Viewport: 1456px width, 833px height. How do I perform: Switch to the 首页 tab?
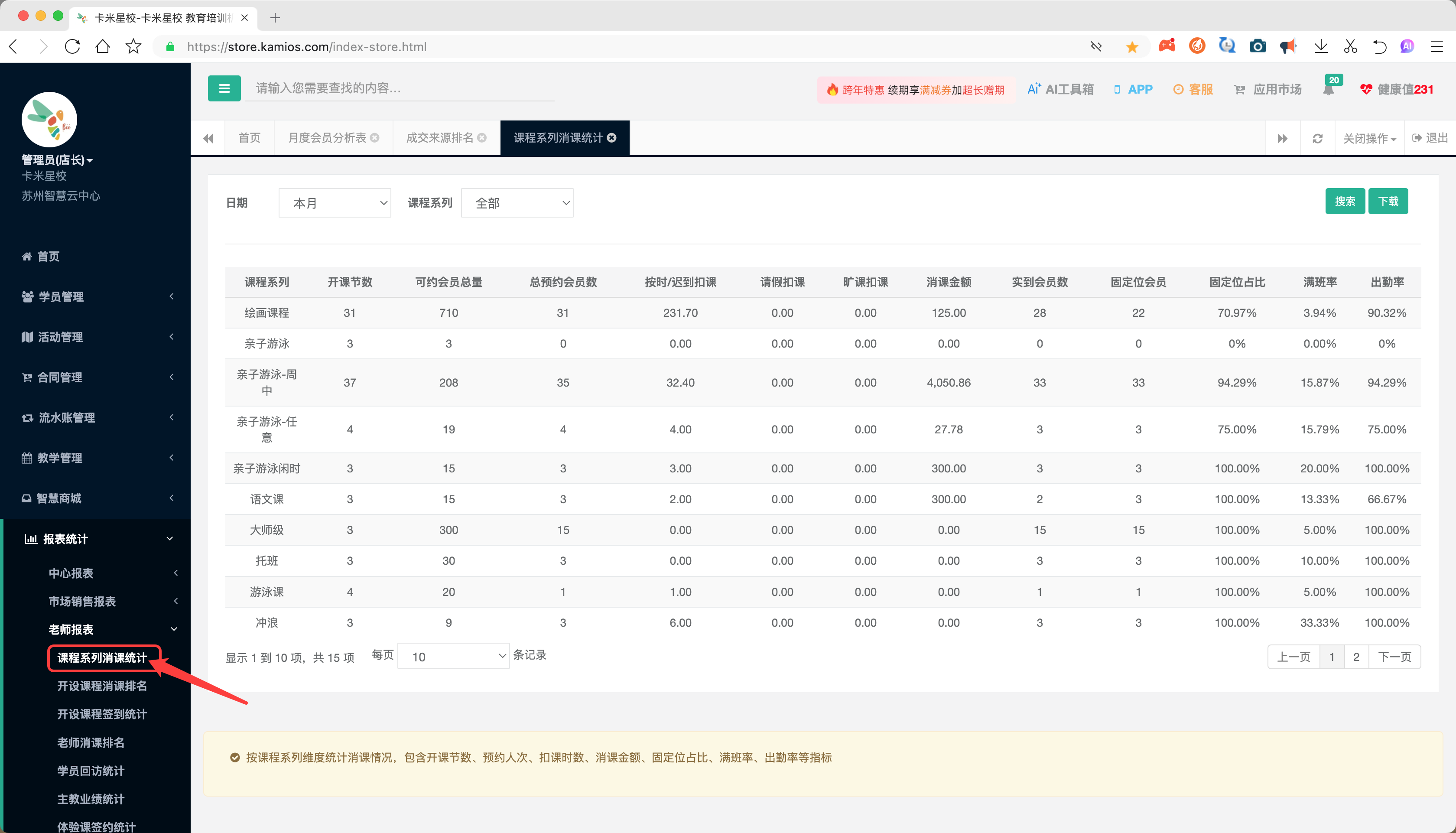(249, 138)
